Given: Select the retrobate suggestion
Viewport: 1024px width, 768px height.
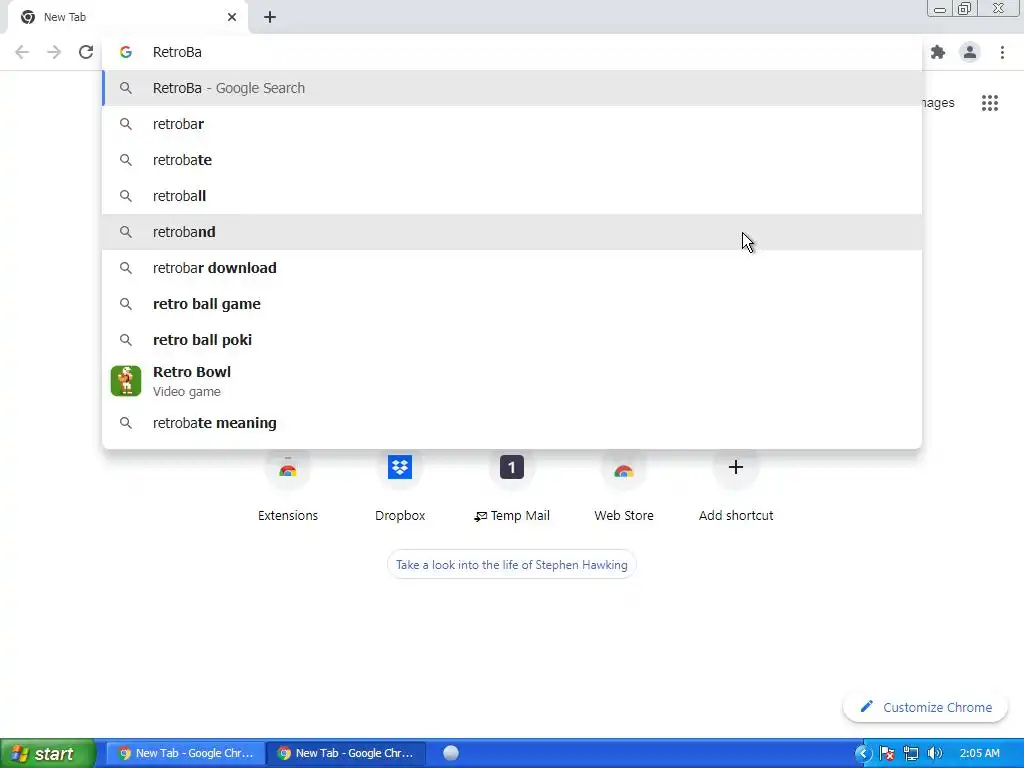Looking at the screenshot, I should click(x=512, y=160).
